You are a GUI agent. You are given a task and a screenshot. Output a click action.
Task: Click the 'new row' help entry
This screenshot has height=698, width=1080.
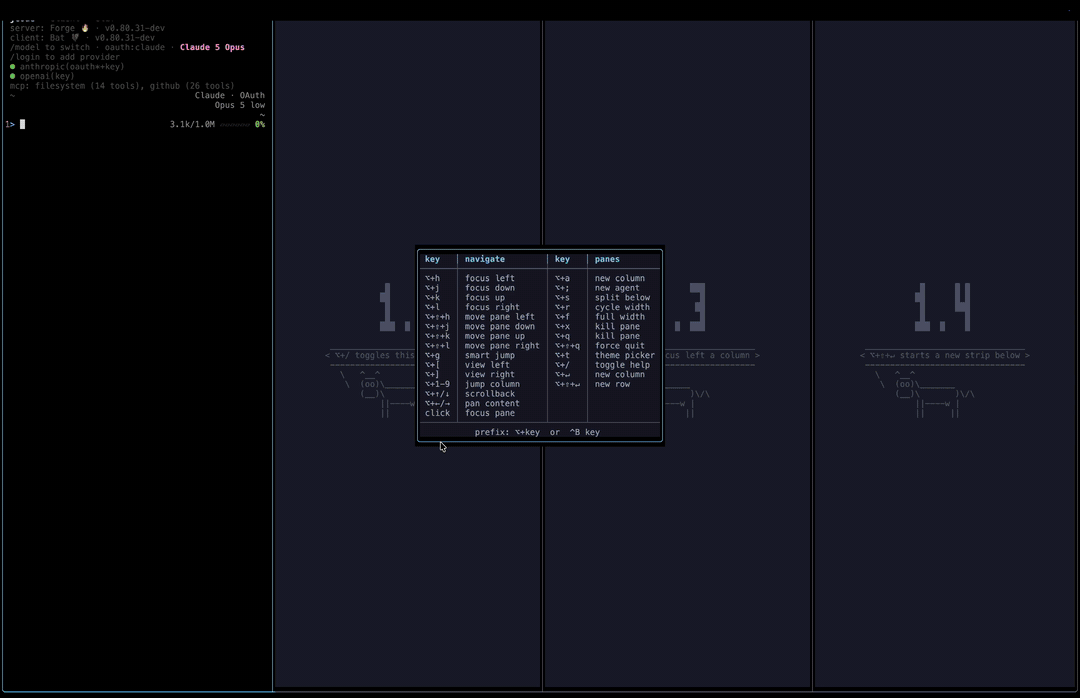pos(612,384)
